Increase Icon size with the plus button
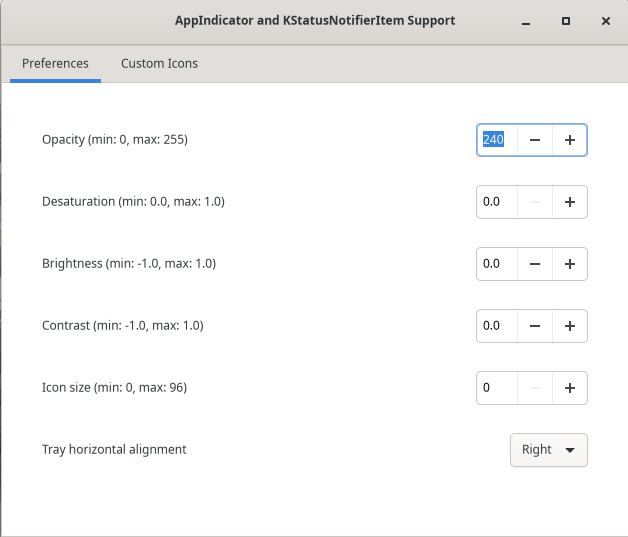Image resolution: width=628 pixels, height=537 pixels. coord(570,388)
